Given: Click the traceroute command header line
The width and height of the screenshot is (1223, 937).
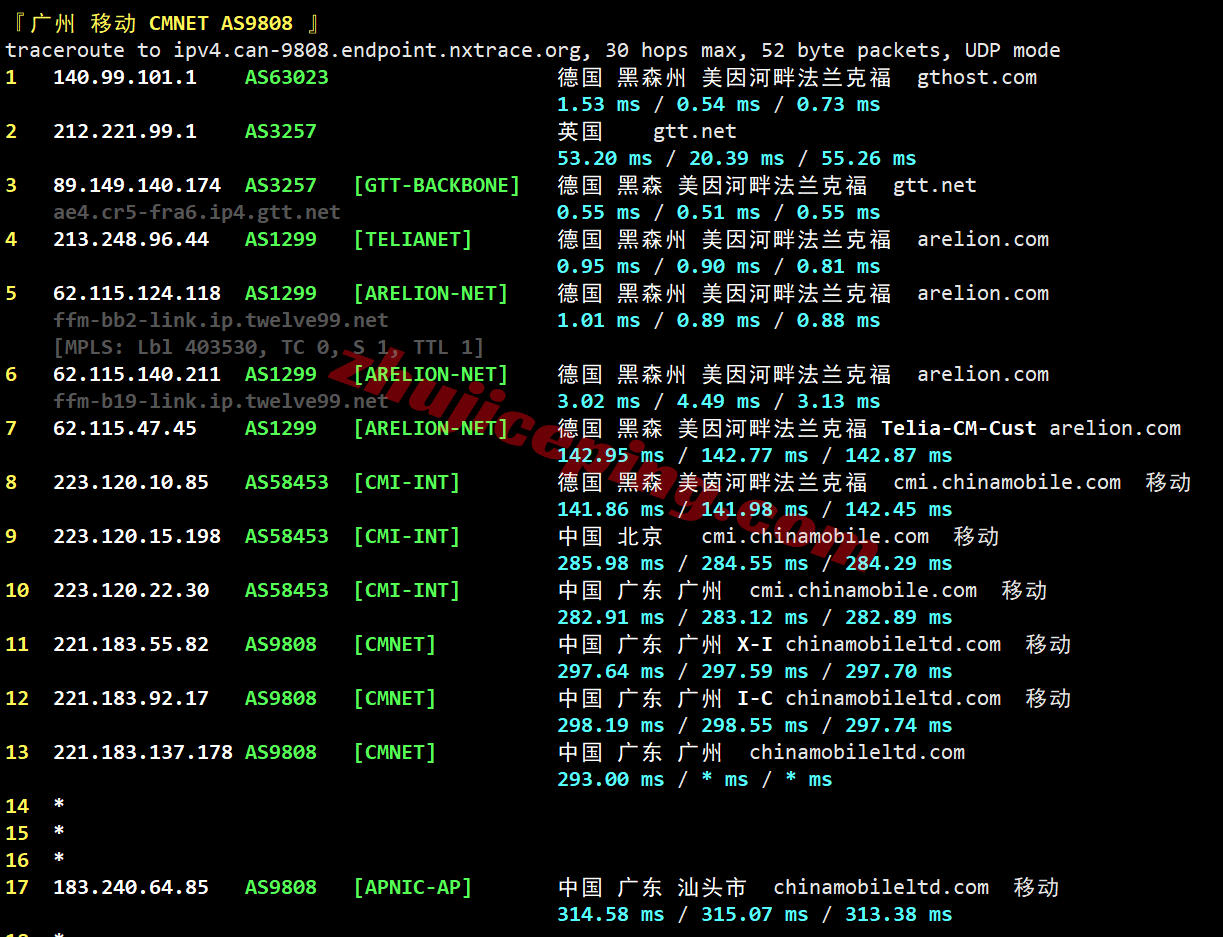Looking at the screenshot, I should point(533,50).
